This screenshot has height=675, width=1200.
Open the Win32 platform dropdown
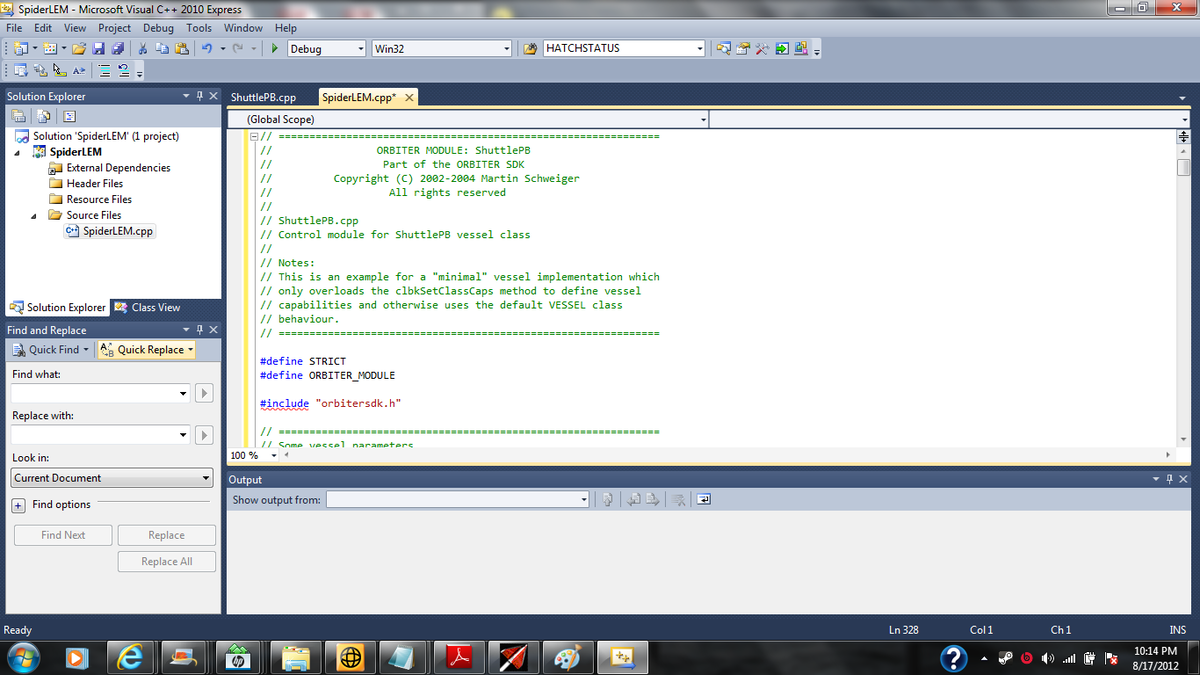(507, 48)
